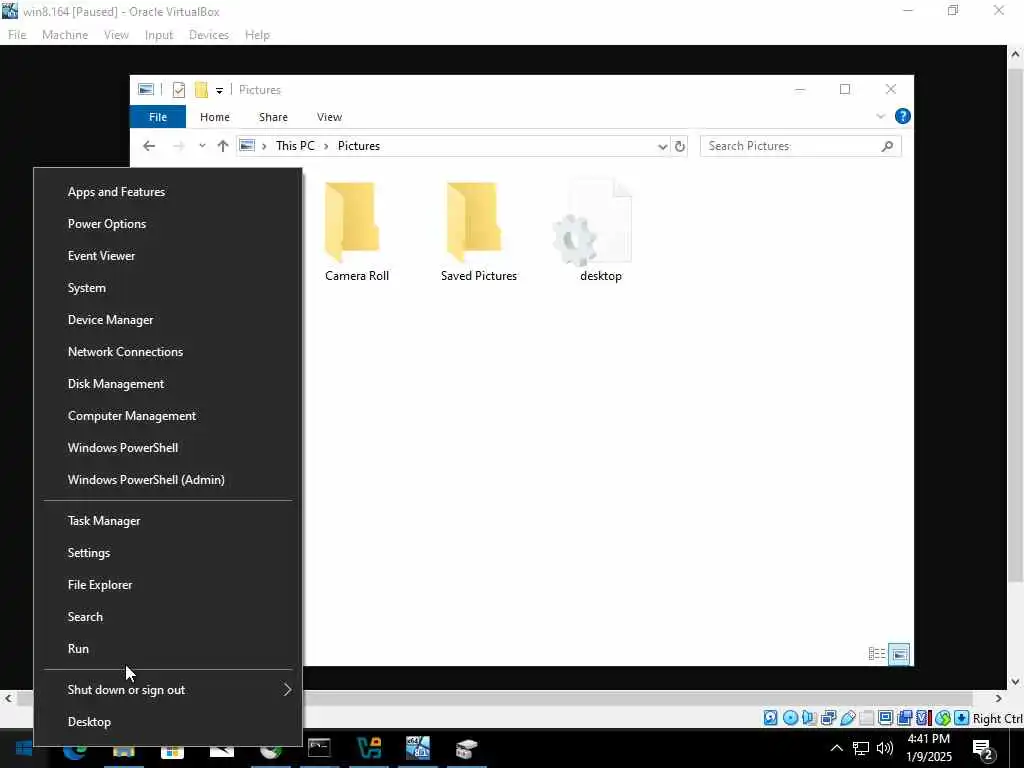Click VirtualBox optical drive status icon
This screenshot has height=768, width=1024.
tap(790, 718)
